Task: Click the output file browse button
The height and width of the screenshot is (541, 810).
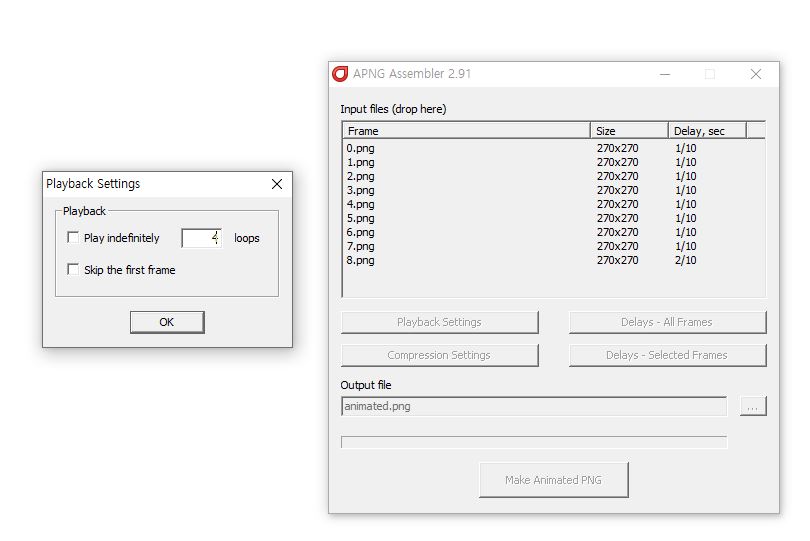Action: click(x=753, y=406)
